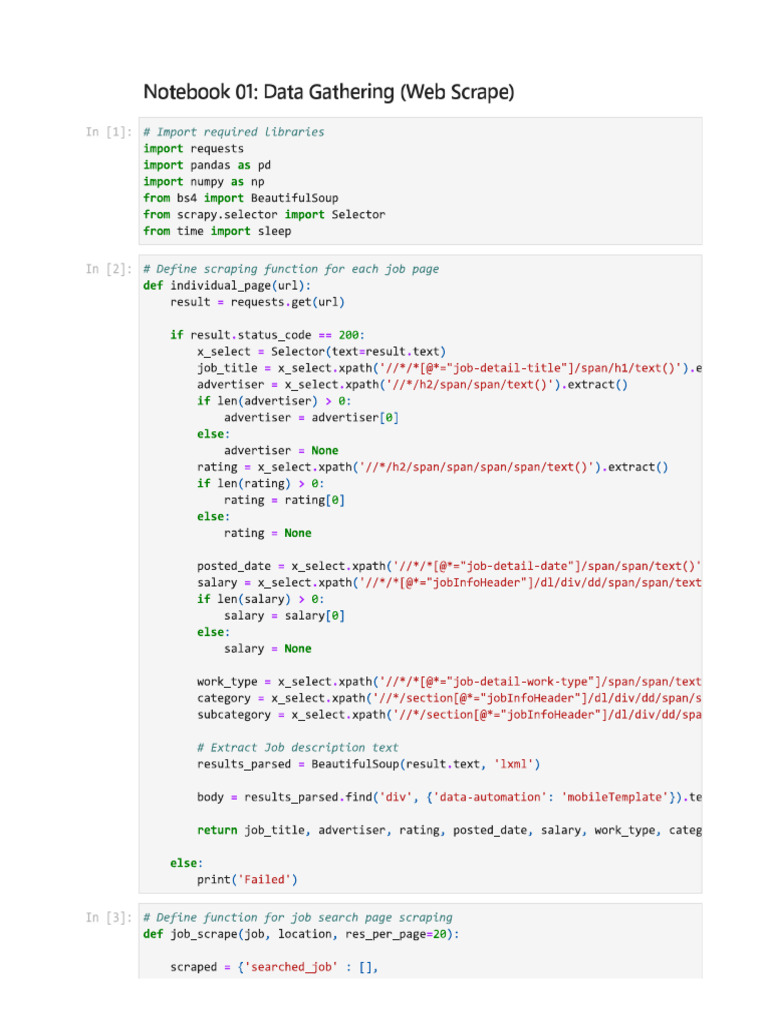Click the comment '# Extract Job description text'
768x1024 pixels.
click(x=298, y=748)
